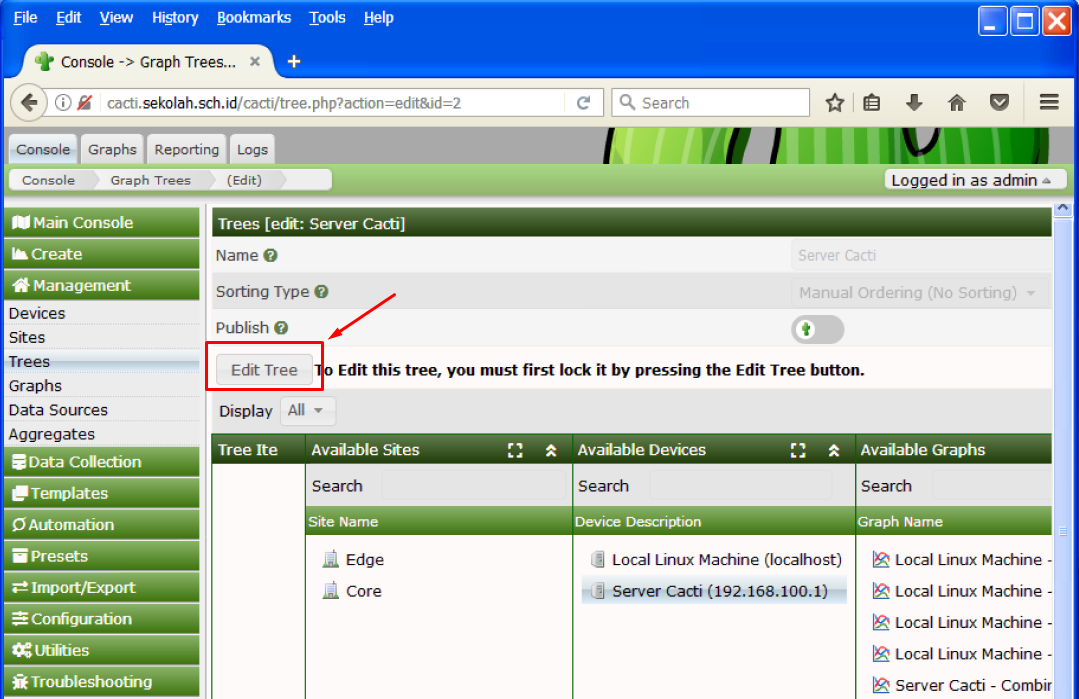Image resolution: width=1079 pixels, height=699 pixels.
Task: Open the Display All dropdown
Action: (307, 411)
